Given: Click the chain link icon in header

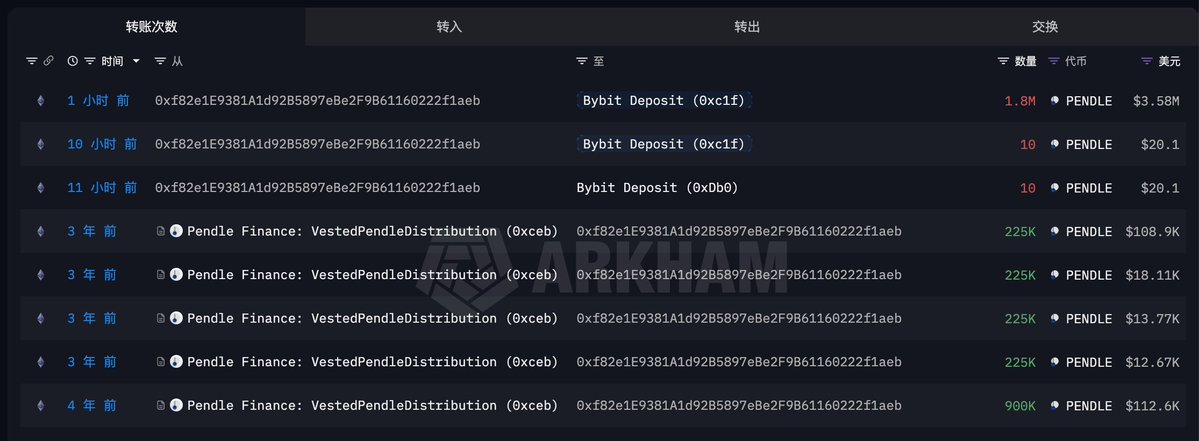Looking at the screenshot, I should (x=48, y=62).
